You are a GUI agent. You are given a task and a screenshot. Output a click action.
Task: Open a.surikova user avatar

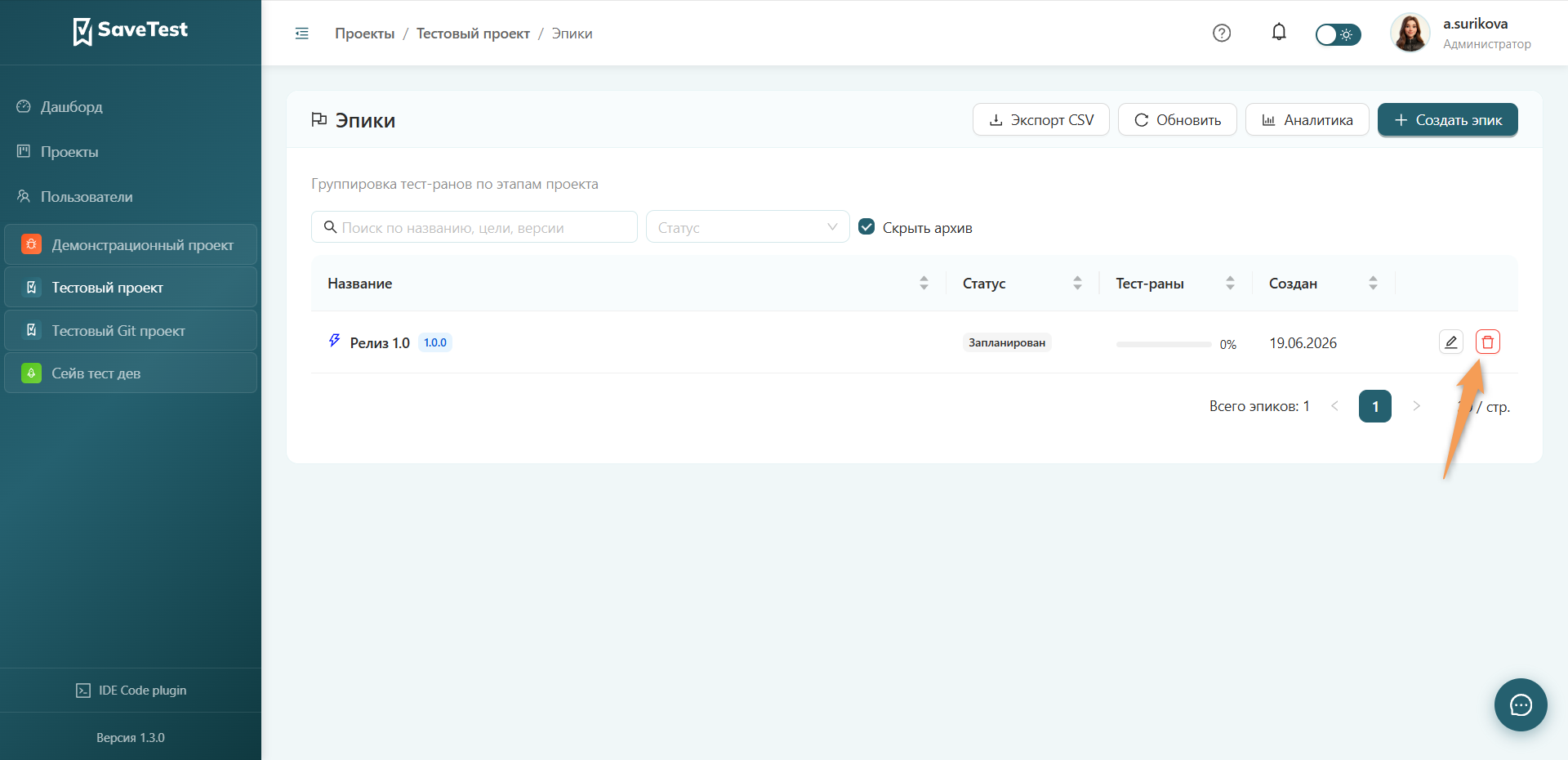point(1410,33)
